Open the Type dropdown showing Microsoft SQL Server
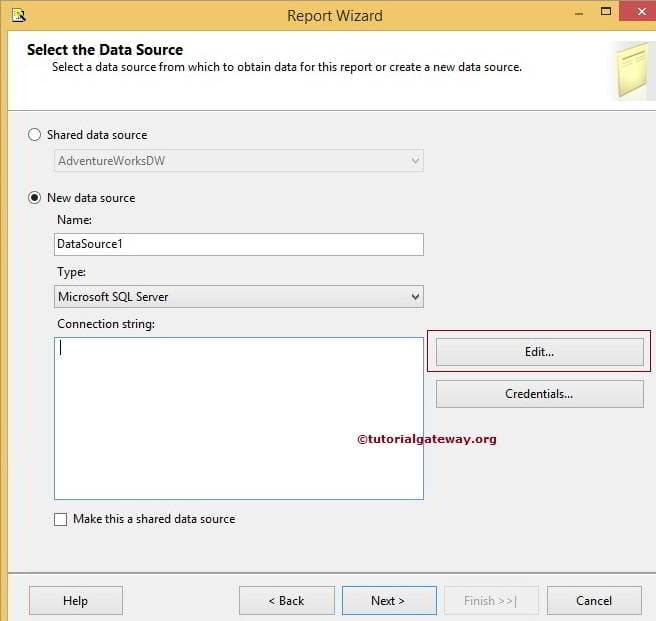 pyautogui.click(x=238, y=297)
